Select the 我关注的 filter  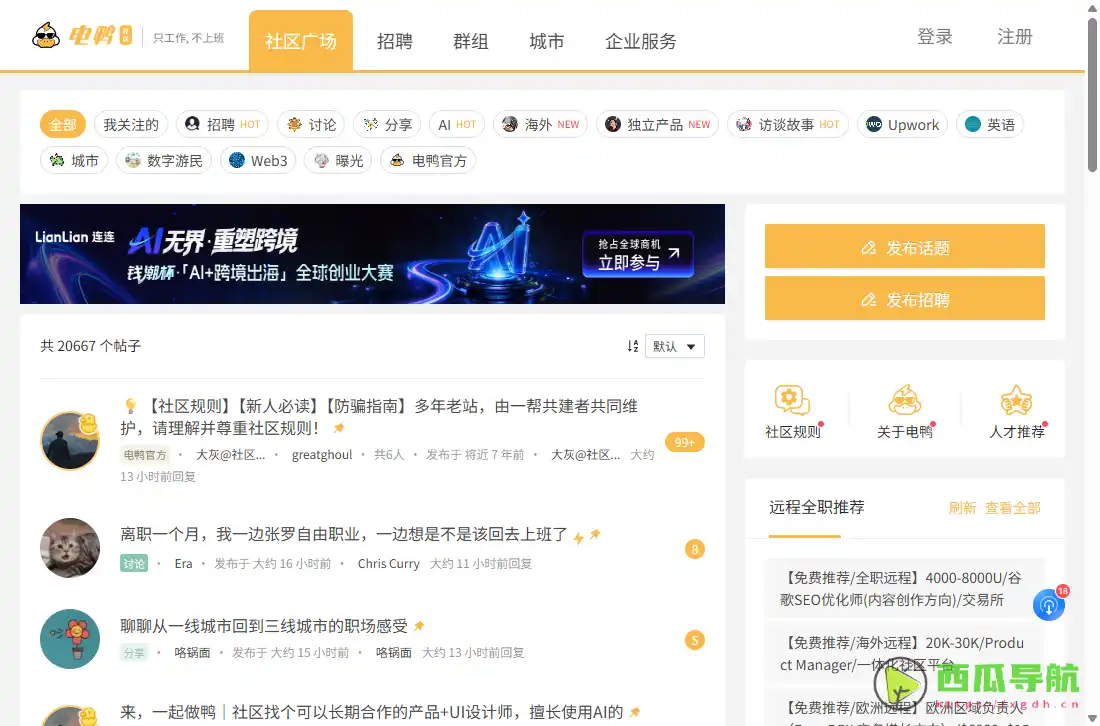pyautogui.click(x=131, y=124)
